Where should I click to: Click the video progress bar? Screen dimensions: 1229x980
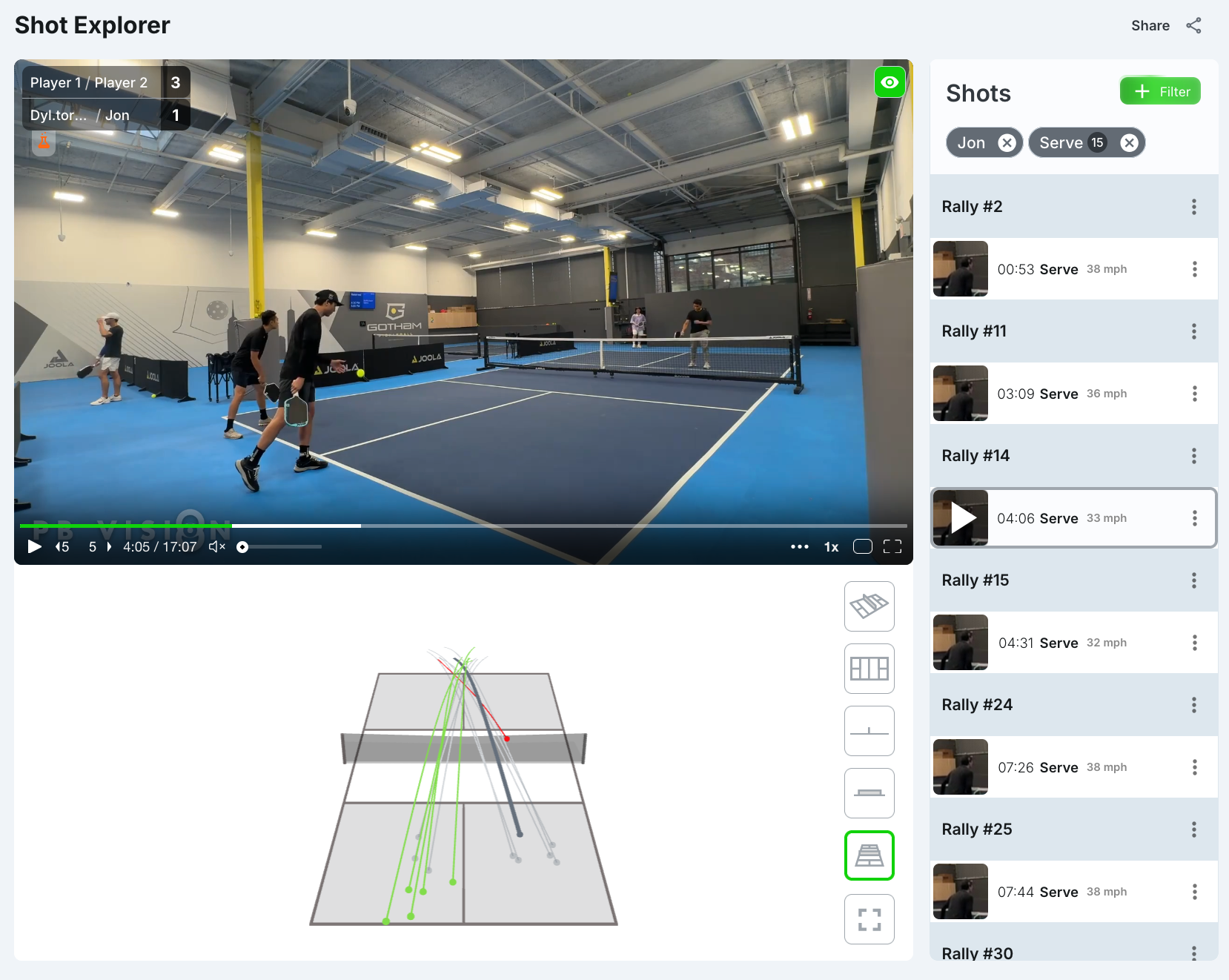tap(463, 526)
